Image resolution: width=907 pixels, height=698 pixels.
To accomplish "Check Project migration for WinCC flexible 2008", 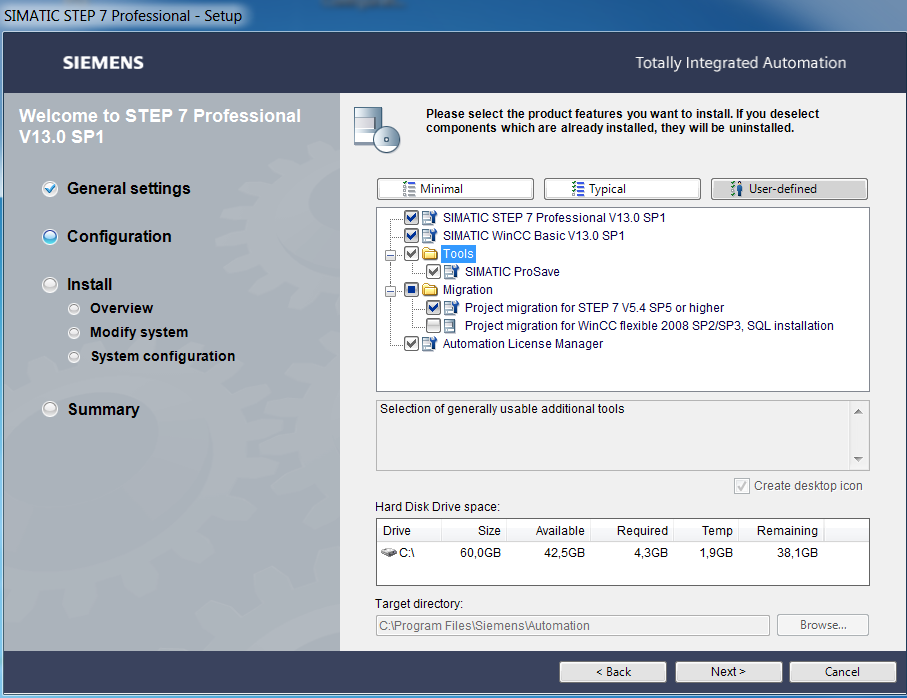I will [x=433, y=325].
